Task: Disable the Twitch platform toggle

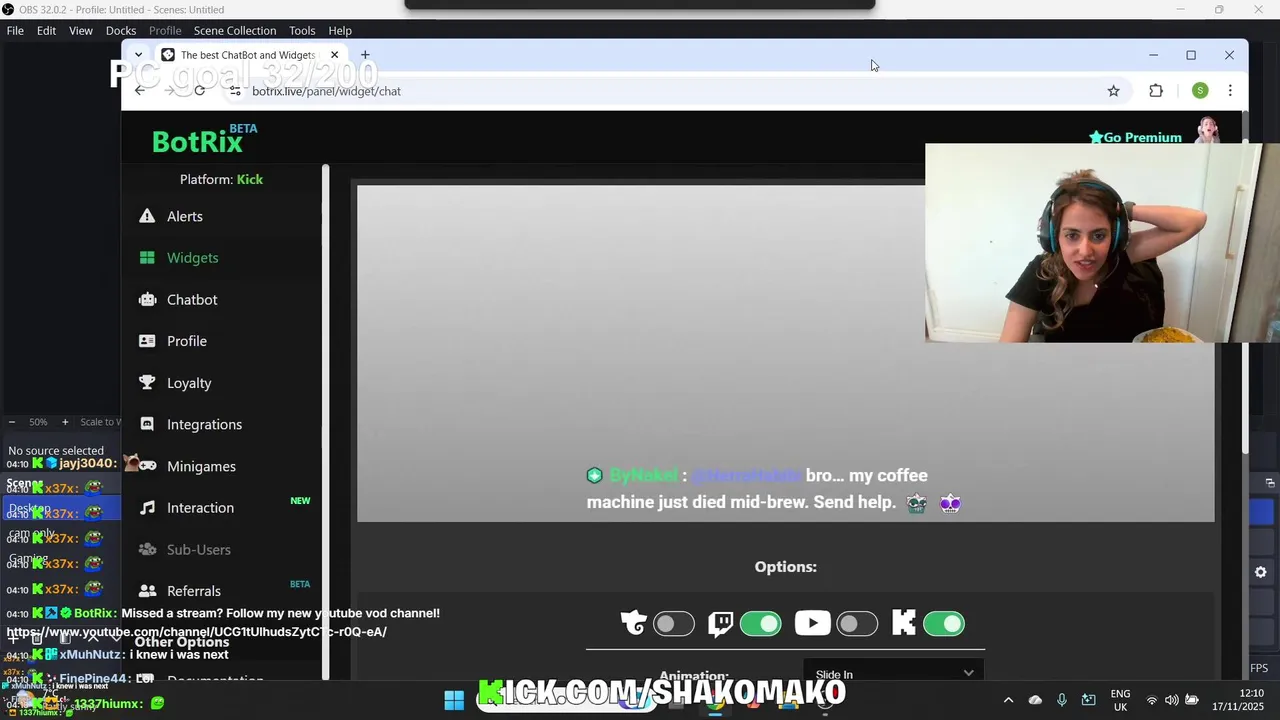Action: click(761, 624)
